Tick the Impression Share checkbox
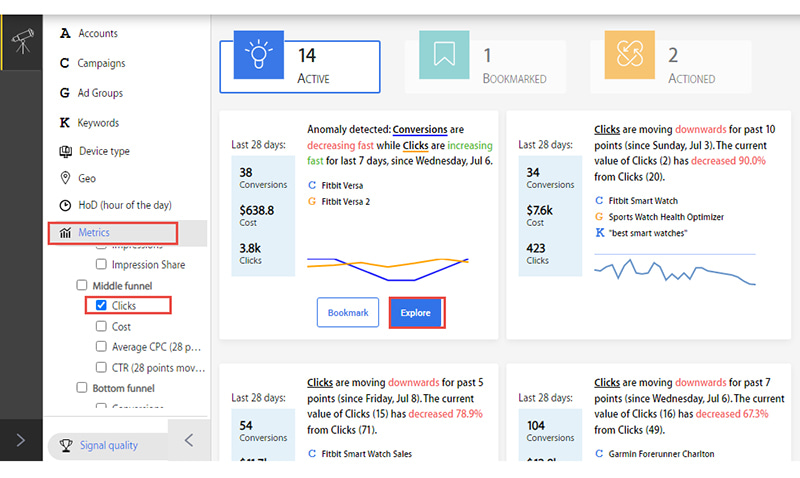This screenshot has width=800, height=478. [101, 264]
